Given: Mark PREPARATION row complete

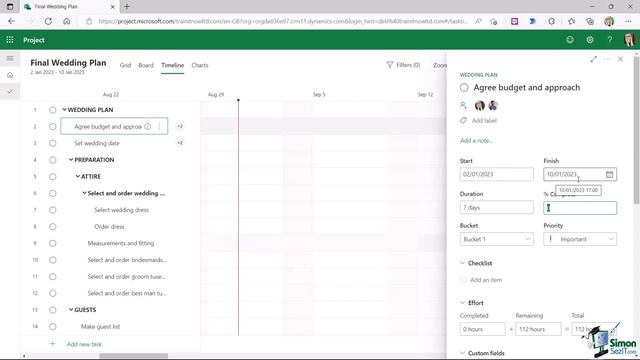Looking at the screenshot, I should click(53, 160).
